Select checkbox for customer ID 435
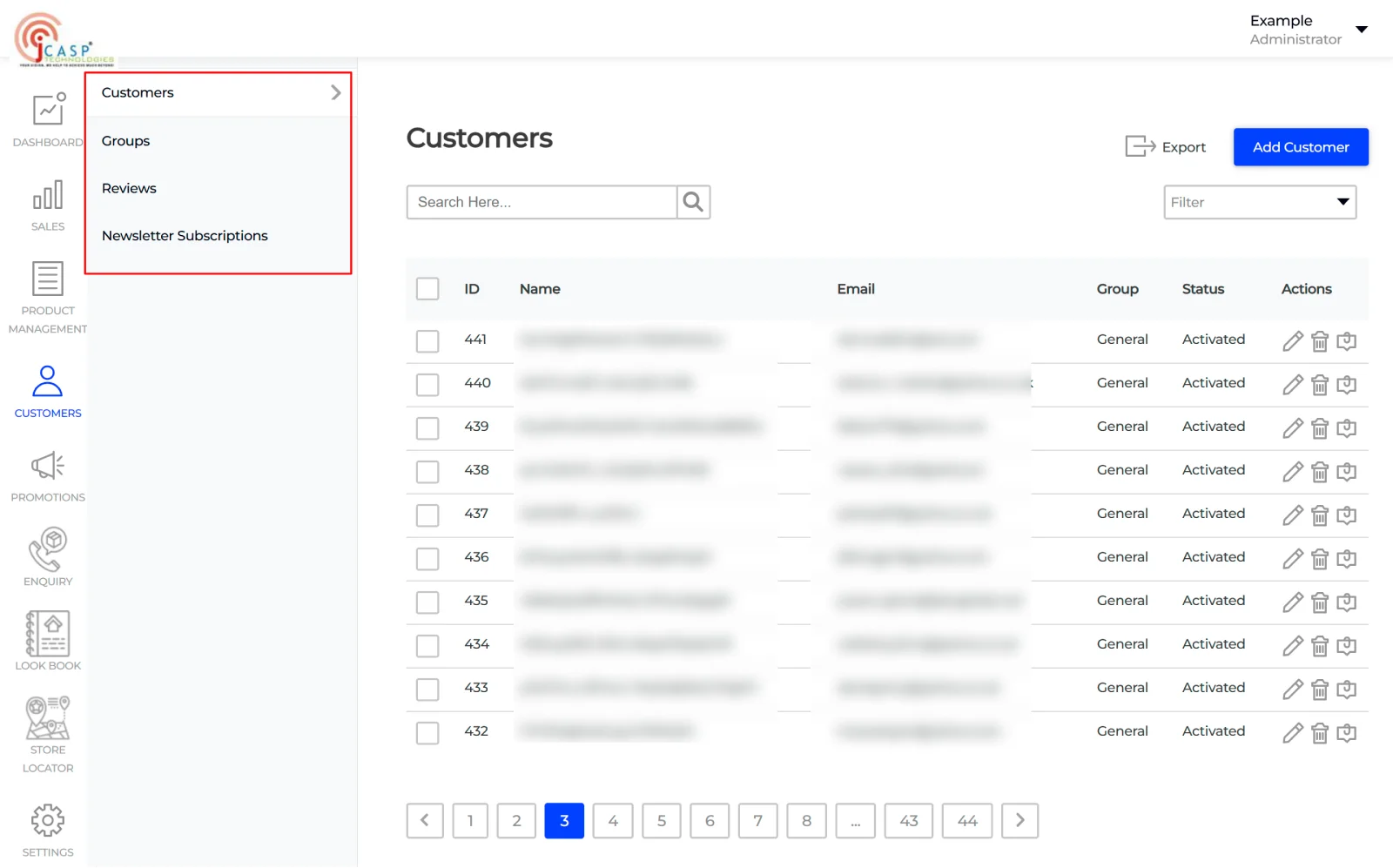The image size is (1393, 868). [x=427, y=602]
